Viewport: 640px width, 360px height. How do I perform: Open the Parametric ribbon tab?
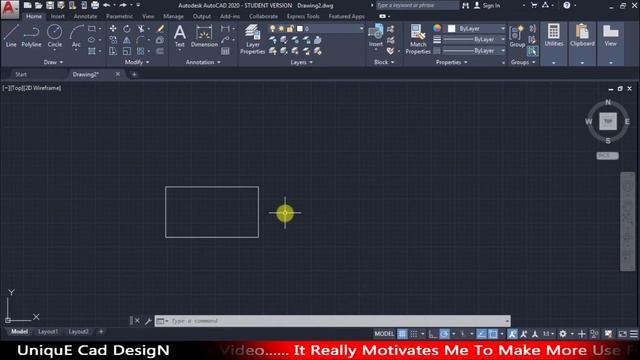(119, 16)
